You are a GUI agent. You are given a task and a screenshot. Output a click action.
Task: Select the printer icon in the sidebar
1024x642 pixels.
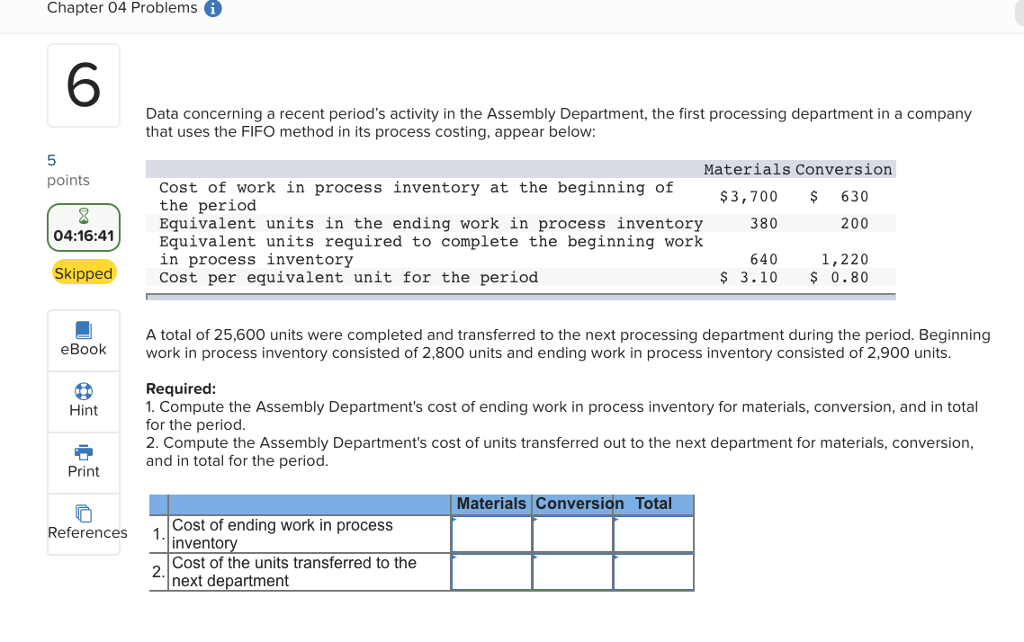pyautogui.click(x=83, y=452)
